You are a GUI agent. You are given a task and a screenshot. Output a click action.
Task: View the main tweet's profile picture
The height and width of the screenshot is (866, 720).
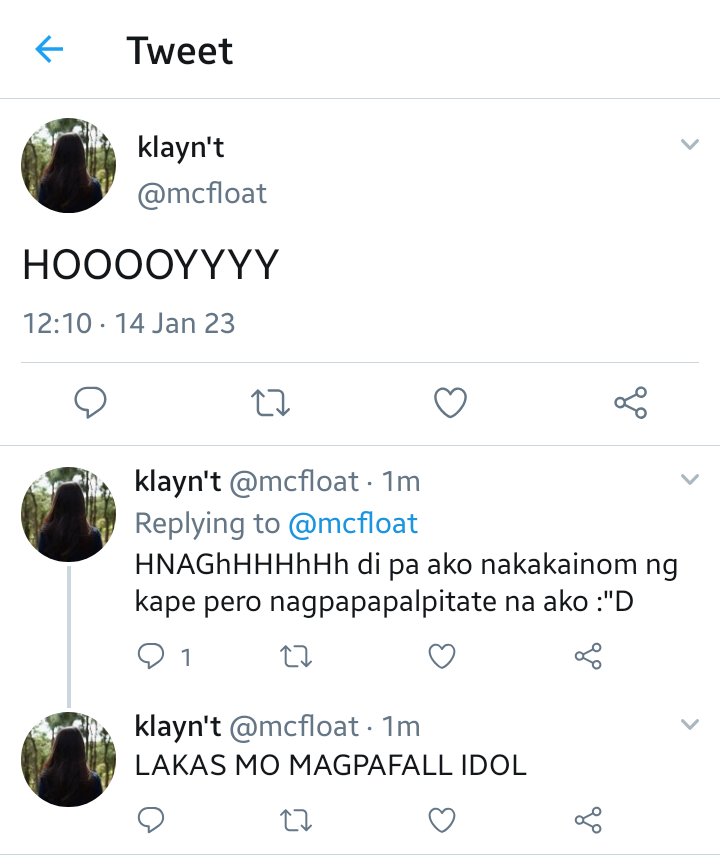68,165
